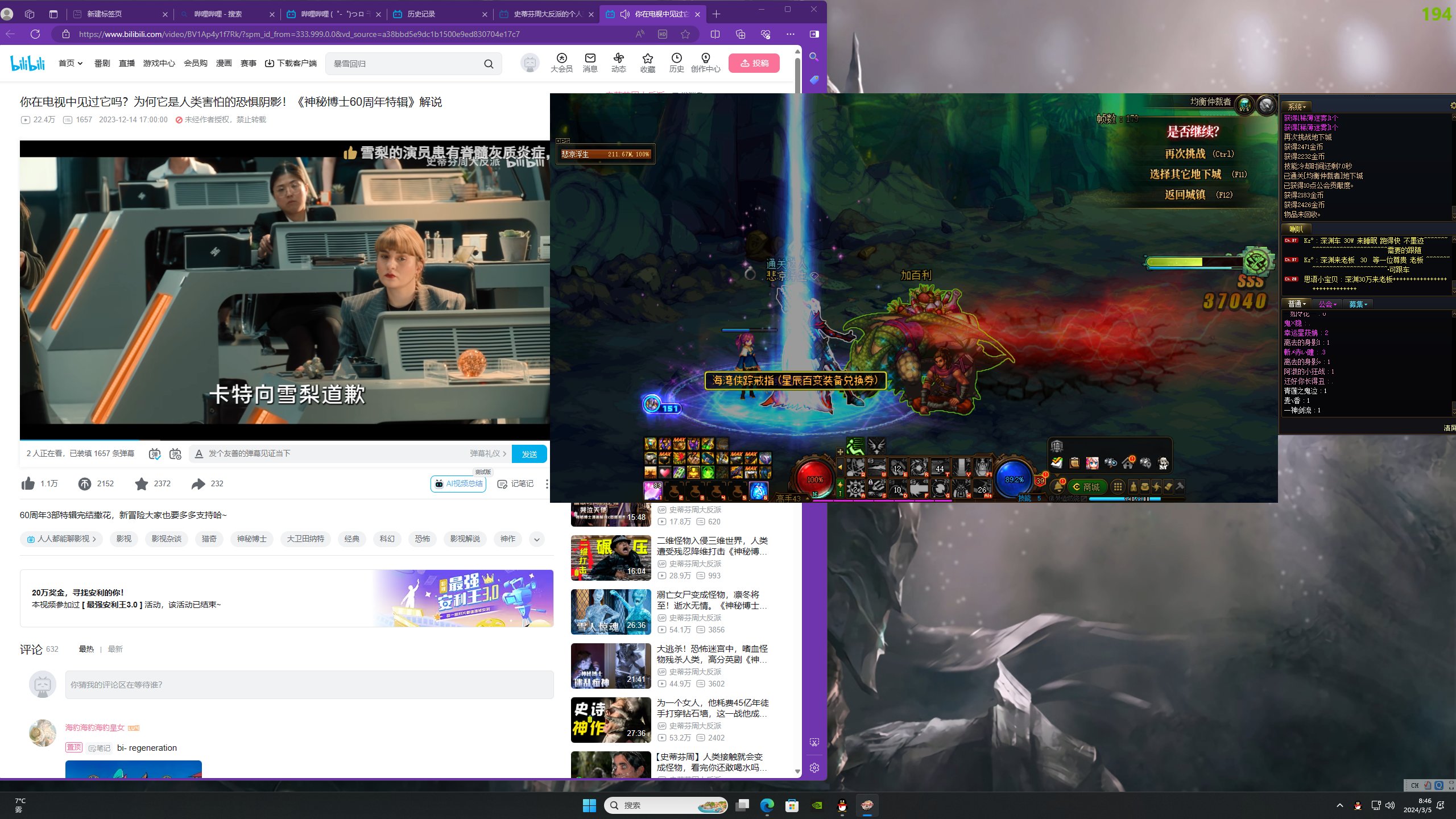Toggle HD enhancement icon in address bar
The height and width of the screenshot is (819, 1456).
click(x=663, y=34)
